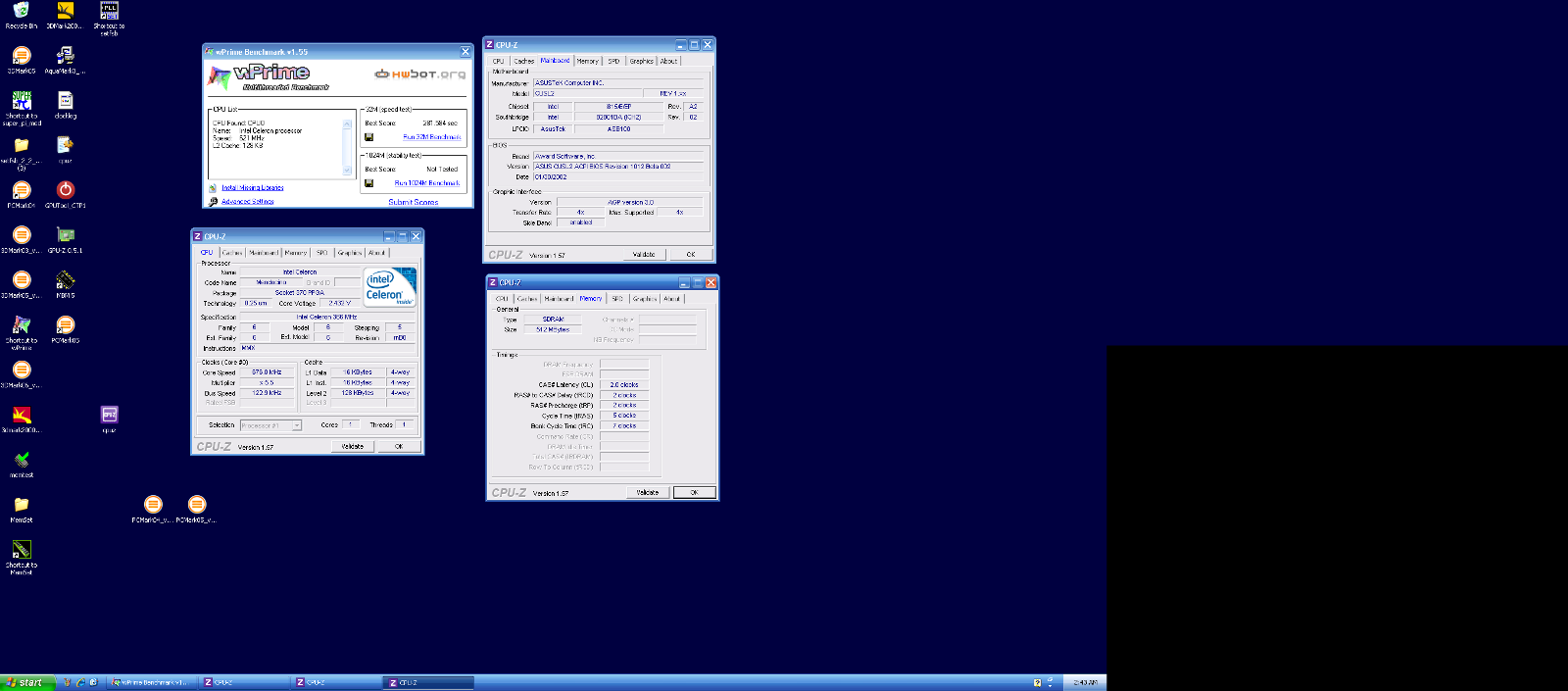This screenshot has height=691, width=1568.
Task: Click the AGP version 3.0 field
Action: (x=630, y=202)
